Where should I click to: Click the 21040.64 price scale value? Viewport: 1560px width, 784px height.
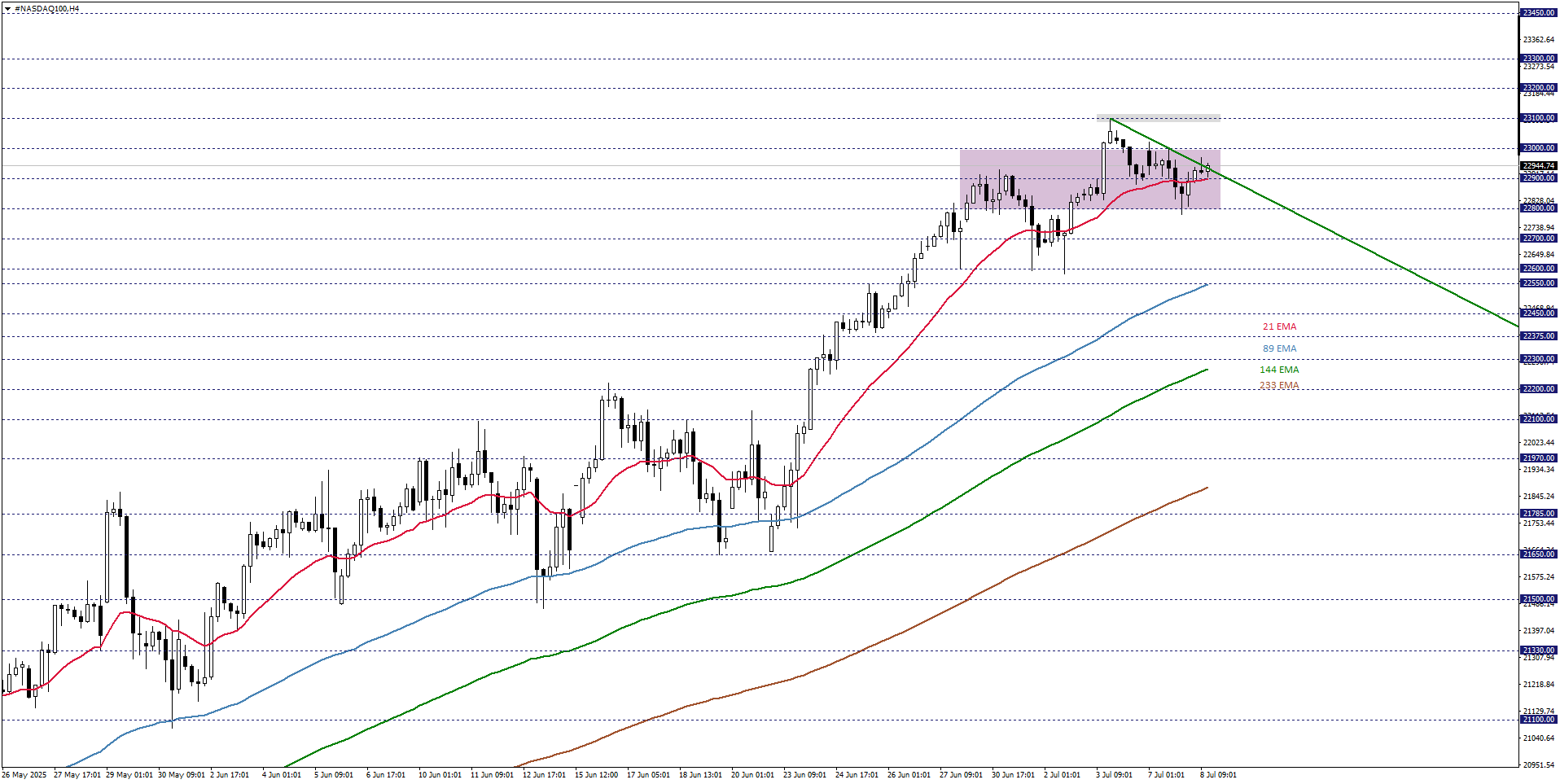(1538, 738)
